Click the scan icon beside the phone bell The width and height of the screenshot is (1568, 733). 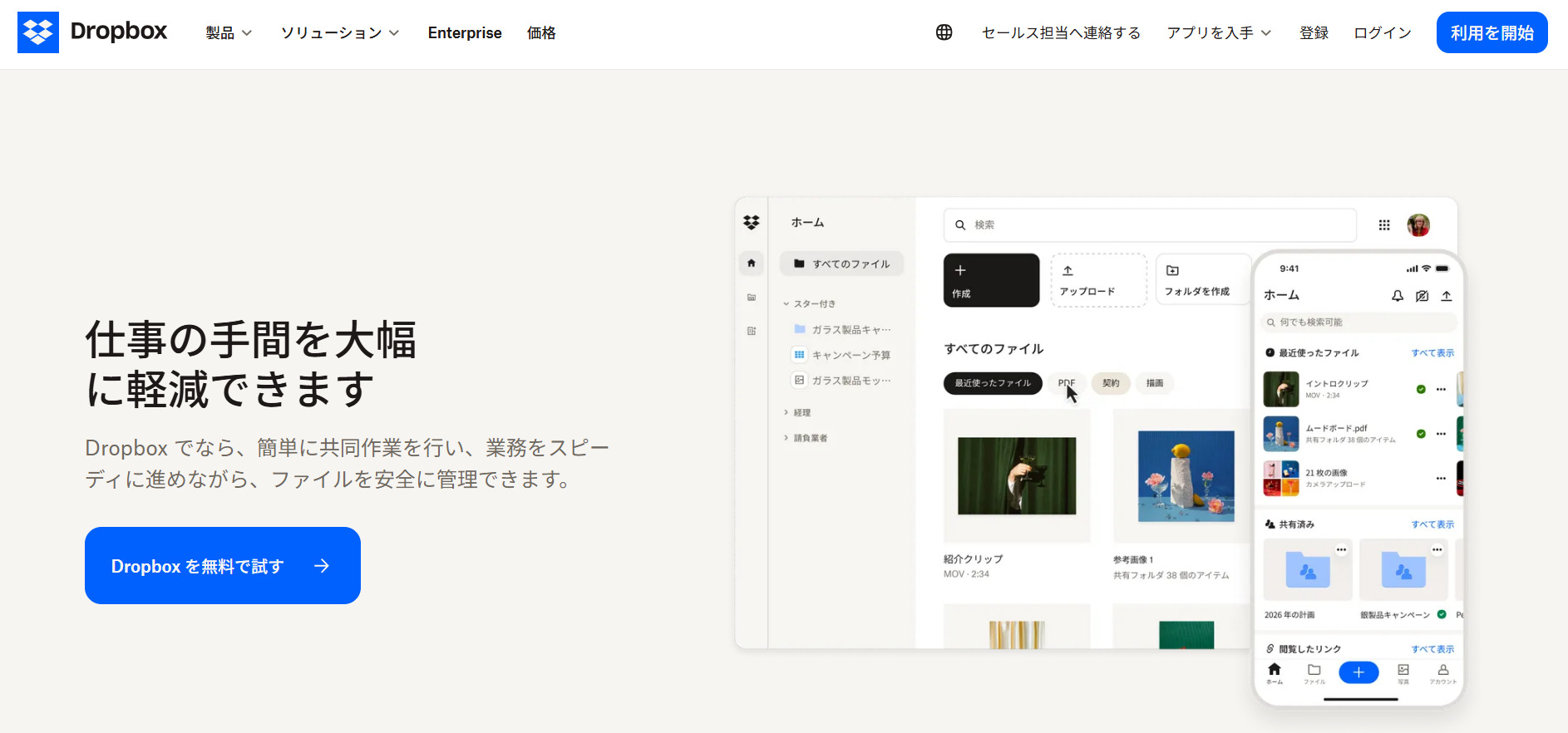coord(1423,296)
